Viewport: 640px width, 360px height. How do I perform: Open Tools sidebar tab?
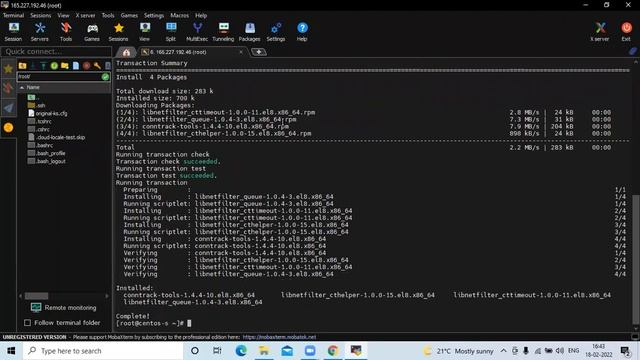[8, 88]
